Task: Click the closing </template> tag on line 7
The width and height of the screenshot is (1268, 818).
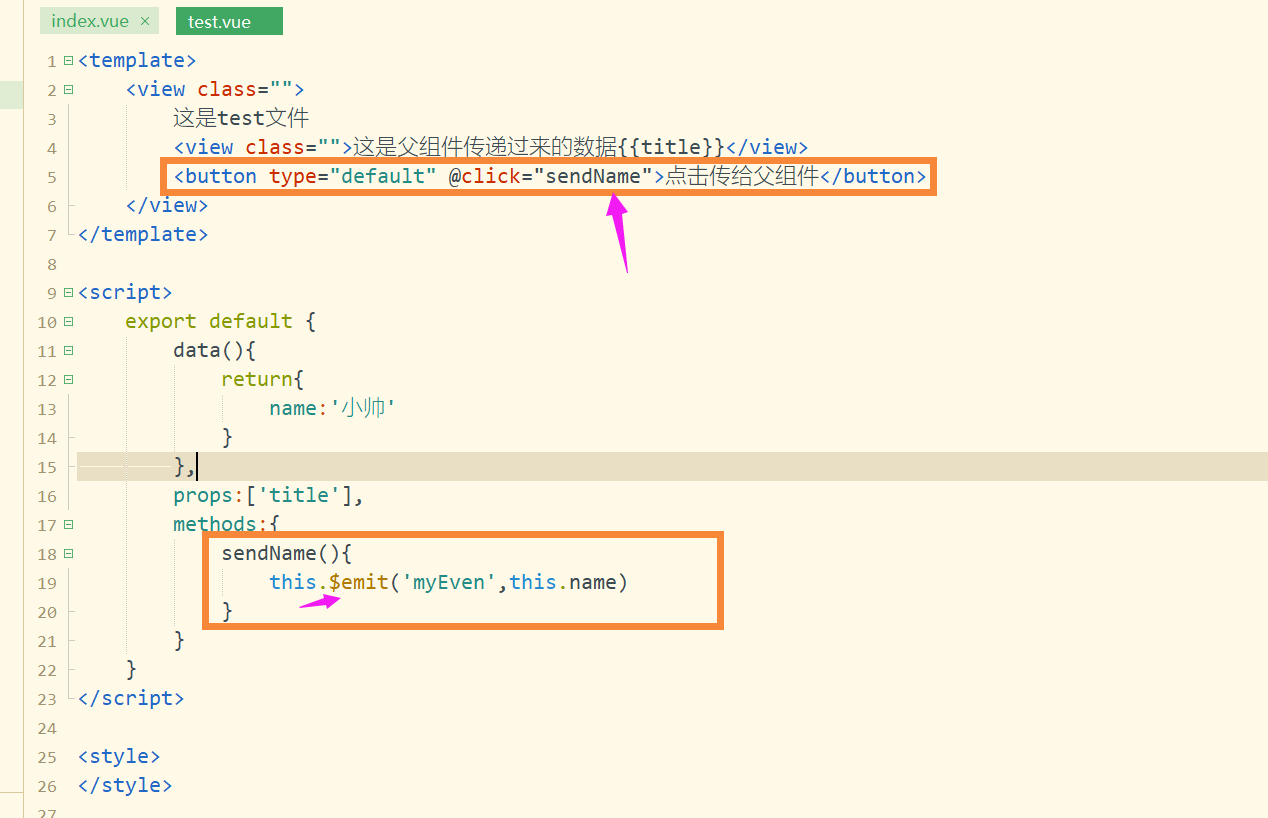Action: click(143, 234)
